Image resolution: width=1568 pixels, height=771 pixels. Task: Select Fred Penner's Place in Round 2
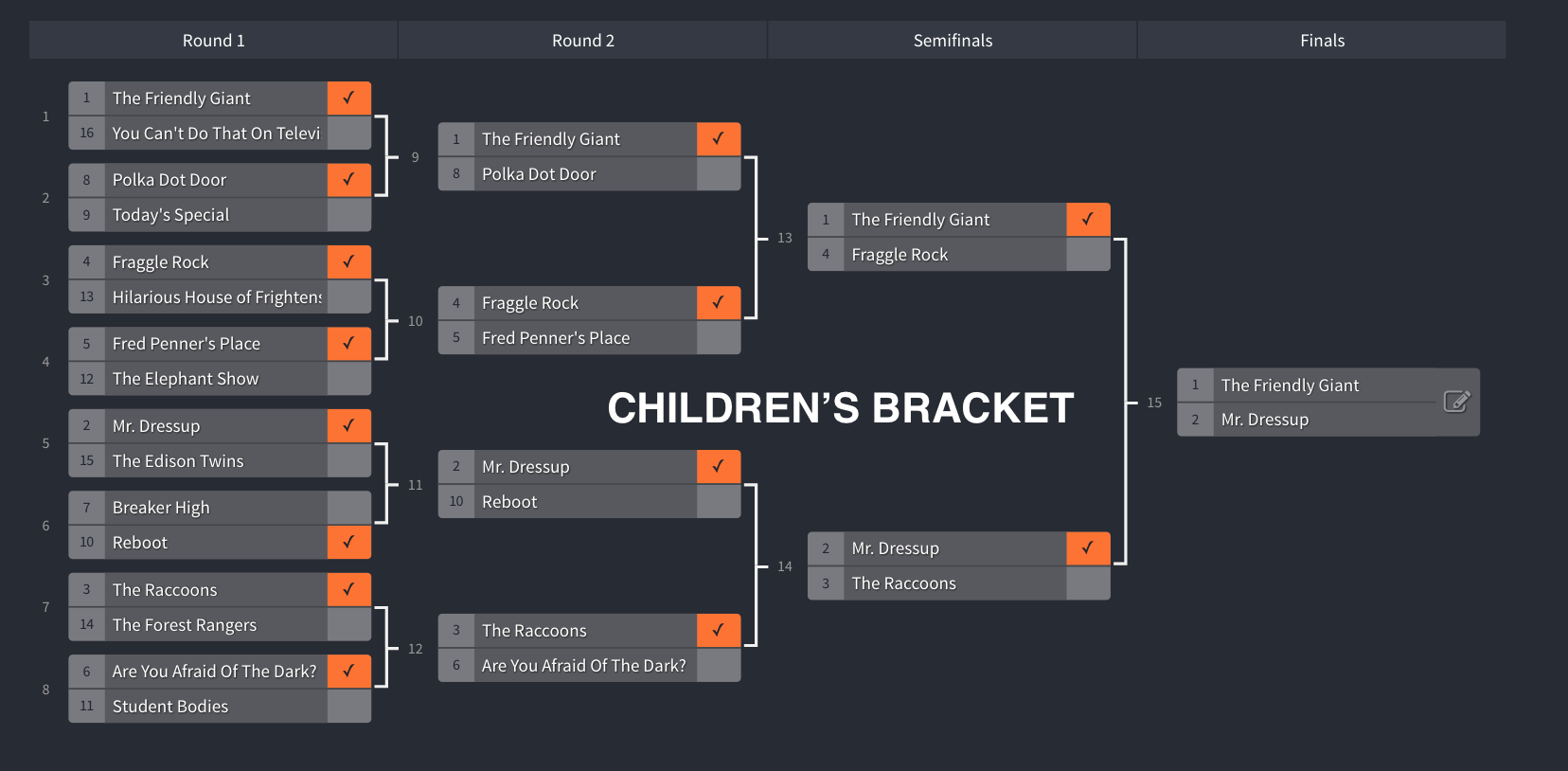pyautogui.click(x=556, y=338)
